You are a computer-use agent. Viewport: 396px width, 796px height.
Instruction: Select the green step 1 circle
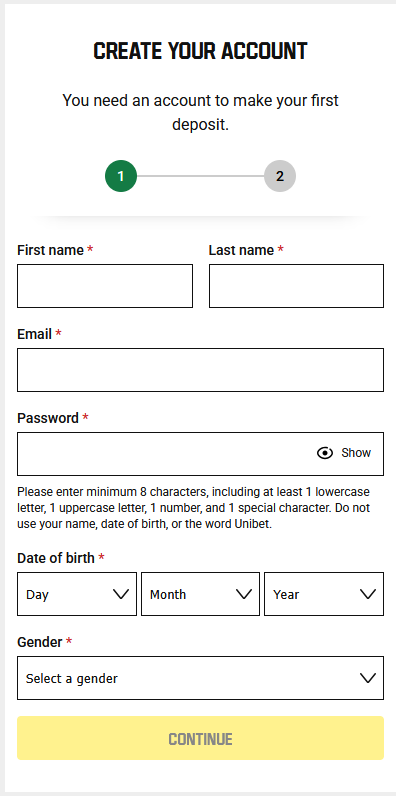(x=121, y=176)
